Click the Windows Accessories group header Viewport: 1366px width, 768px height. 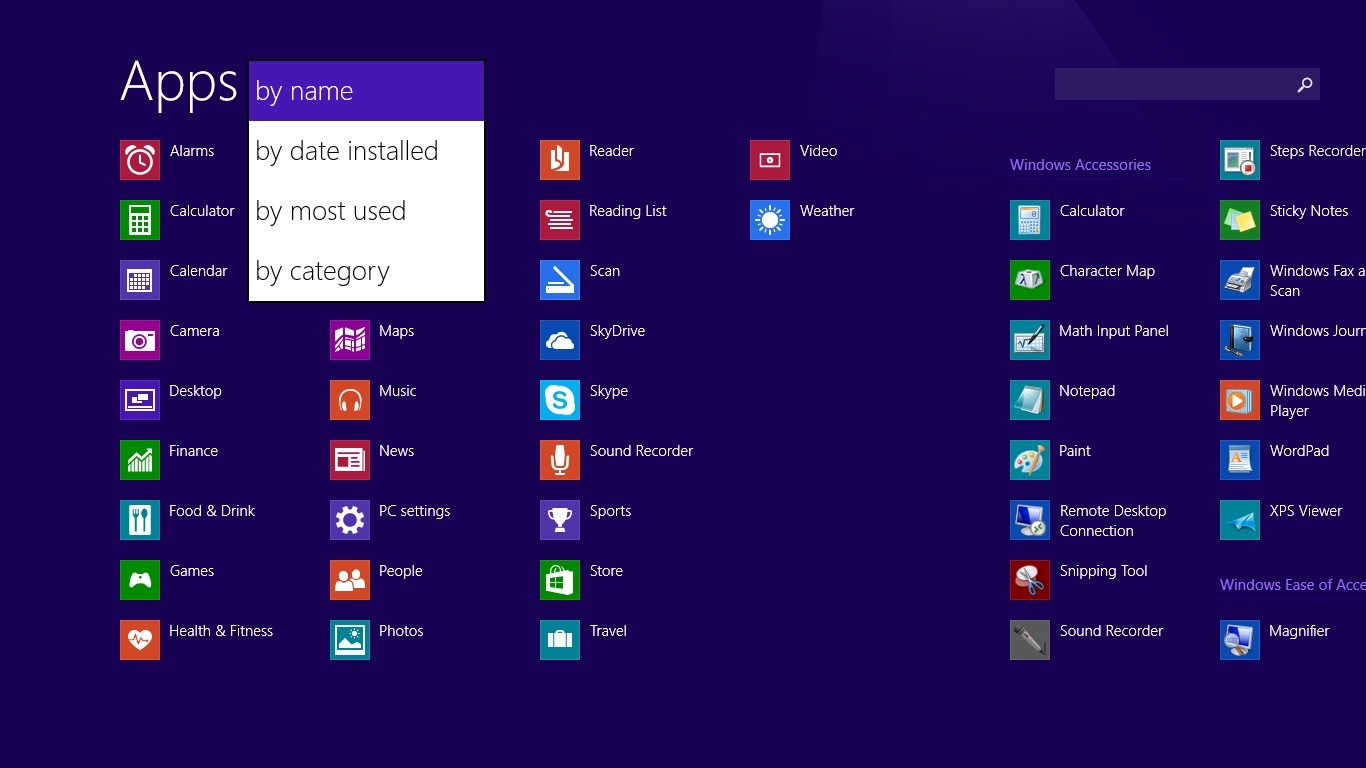coord(1080,165)
